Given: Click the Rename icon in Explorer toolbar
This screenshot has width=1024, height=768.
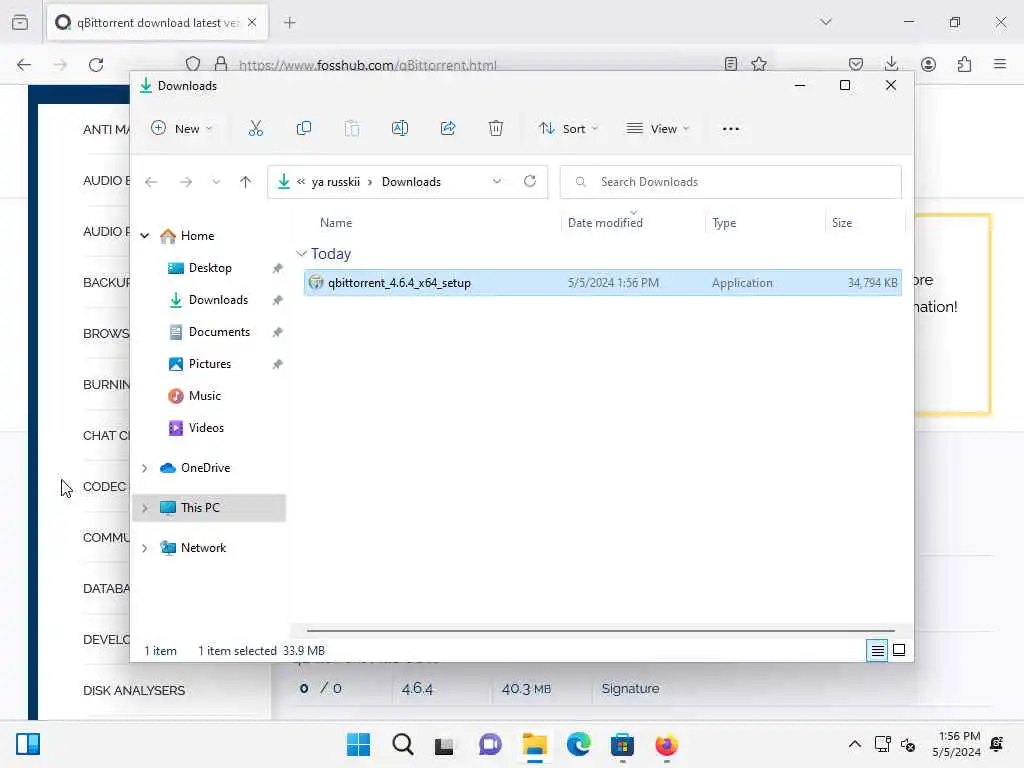Looking at the screenshot, I should coord(400,129).
